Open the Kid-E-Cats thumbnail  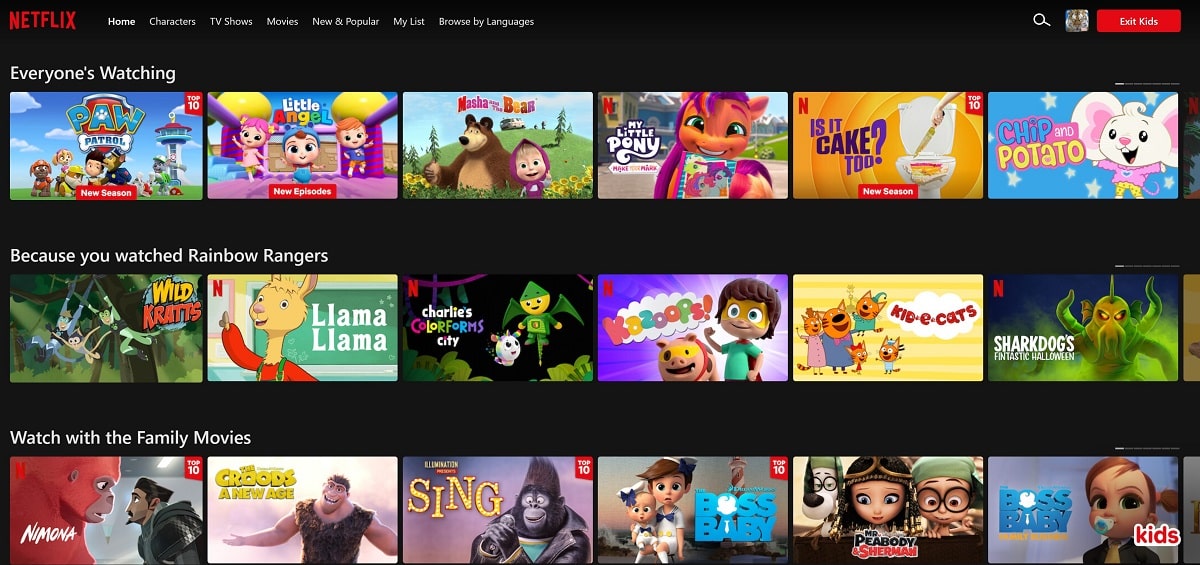pyautogui.click(x=888, y=328)
